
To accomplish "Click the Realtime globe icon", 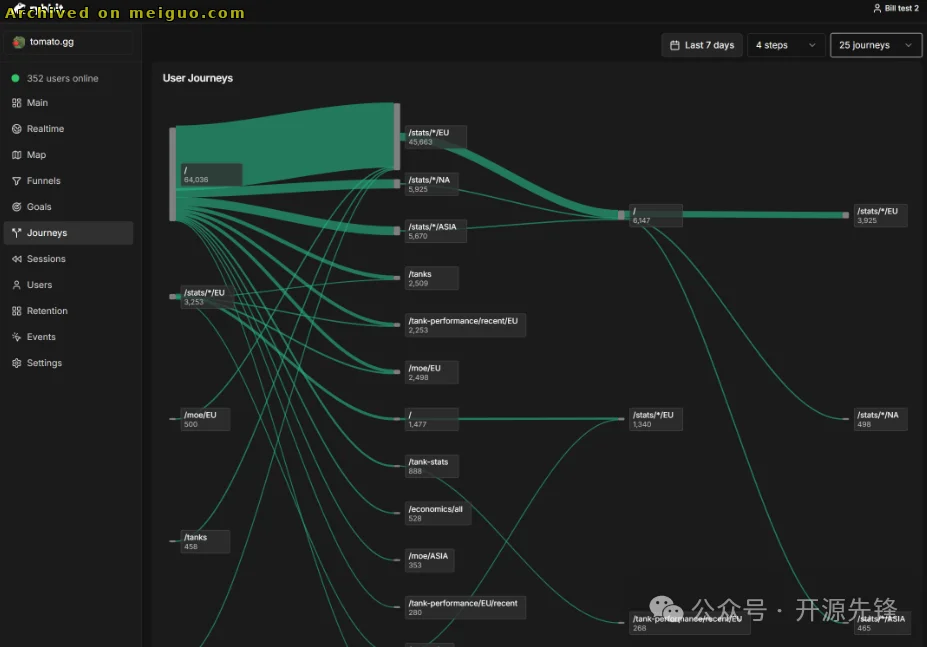I will tap(16, 129).
